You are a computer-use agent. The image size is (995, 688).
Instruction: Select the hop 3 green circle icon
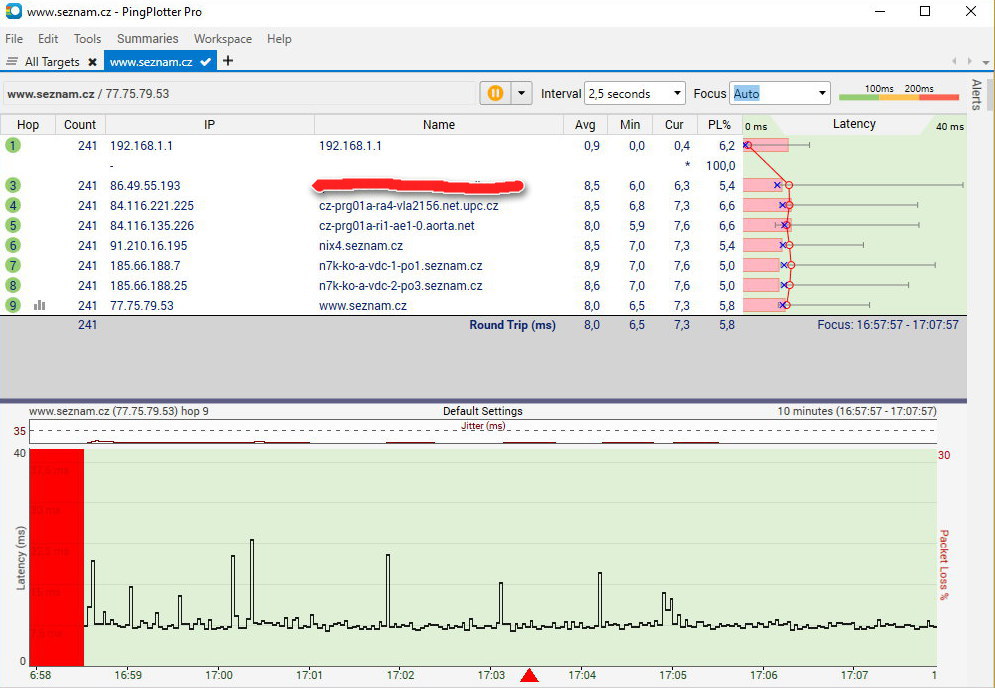[13, 185]
